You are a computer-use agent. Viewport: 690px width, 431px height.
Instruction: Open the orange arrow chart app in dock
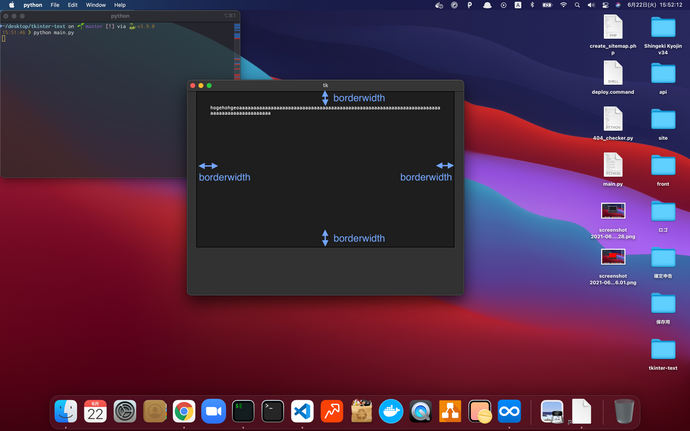tap(332, 411)
